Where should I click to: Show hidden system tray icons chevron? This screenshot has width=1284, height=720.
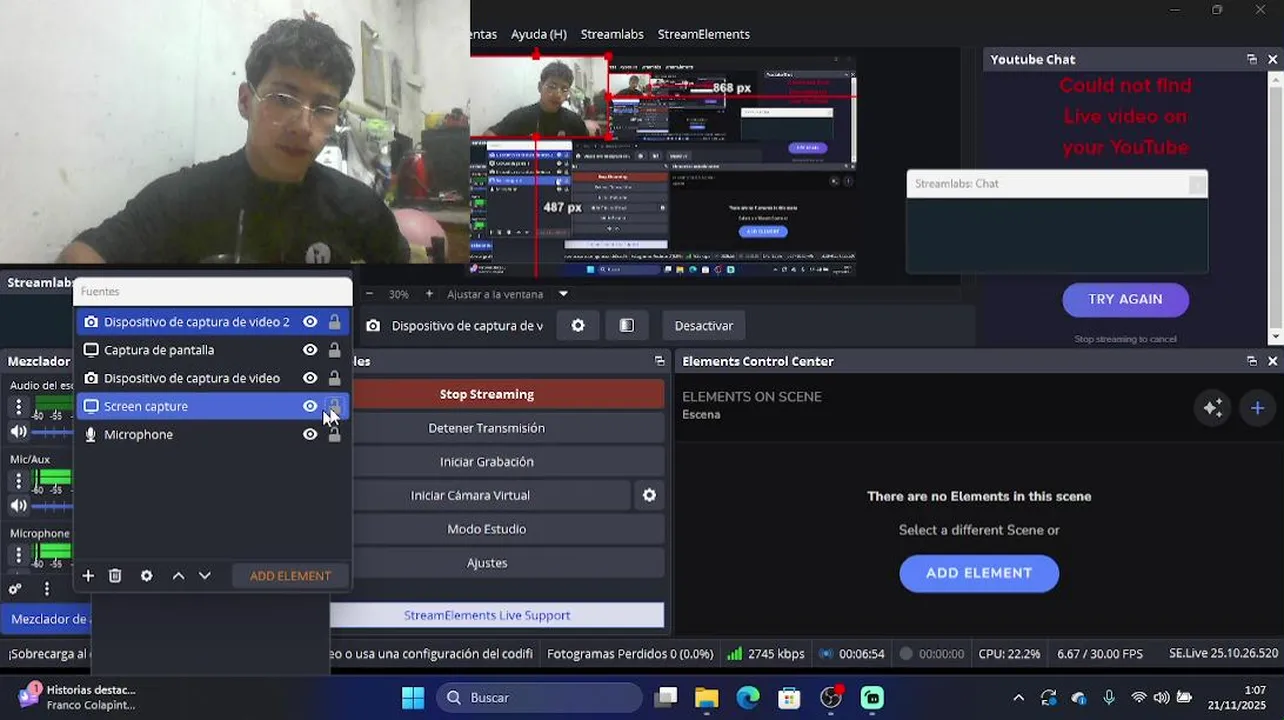point(1018,698)
